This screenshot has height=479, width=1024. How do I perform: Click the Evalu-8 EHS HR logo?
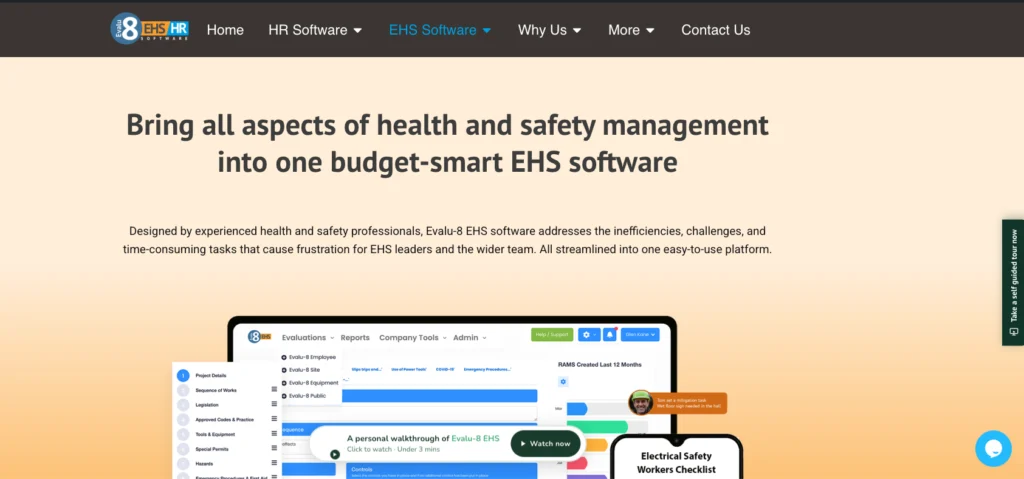click(150, 29)
